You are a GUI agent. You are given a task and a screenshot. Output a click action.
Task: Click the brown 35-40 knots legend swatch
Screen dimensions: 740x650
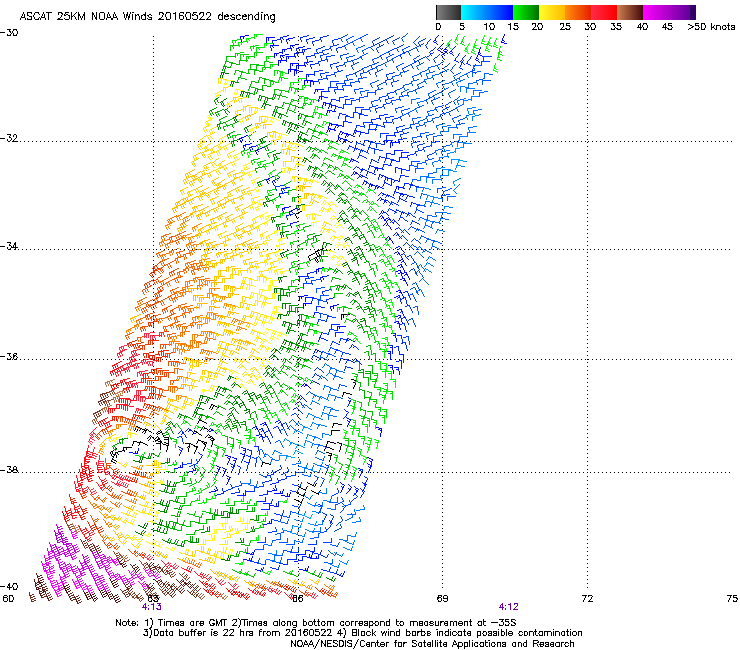pos(630,12)
